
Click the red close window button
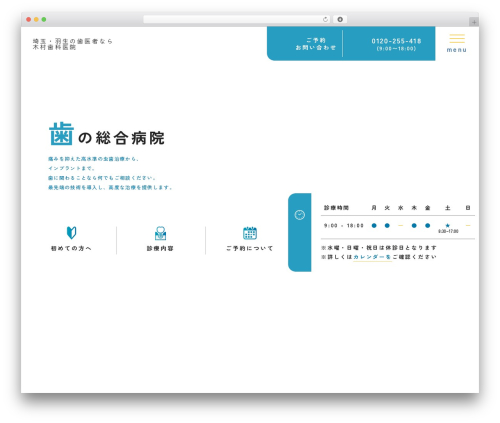pyautogui.click(x=29, y=19)
